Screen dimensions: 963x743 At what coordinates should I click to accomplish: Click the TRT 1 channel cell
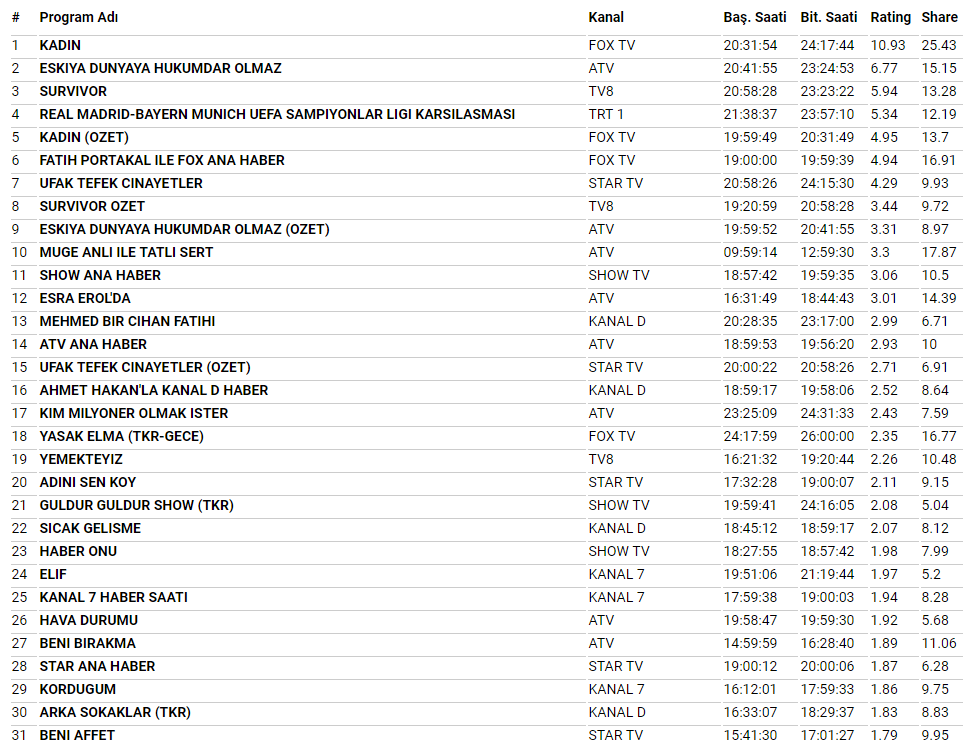606,114
